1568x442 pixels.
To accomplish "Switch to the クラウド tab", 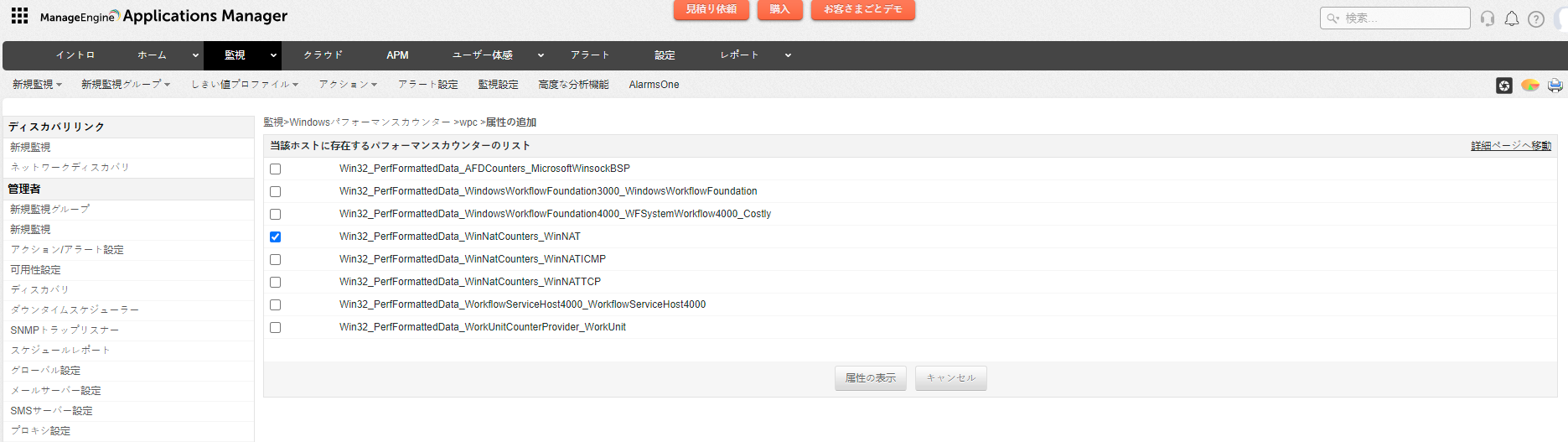I will coord(323,55).
